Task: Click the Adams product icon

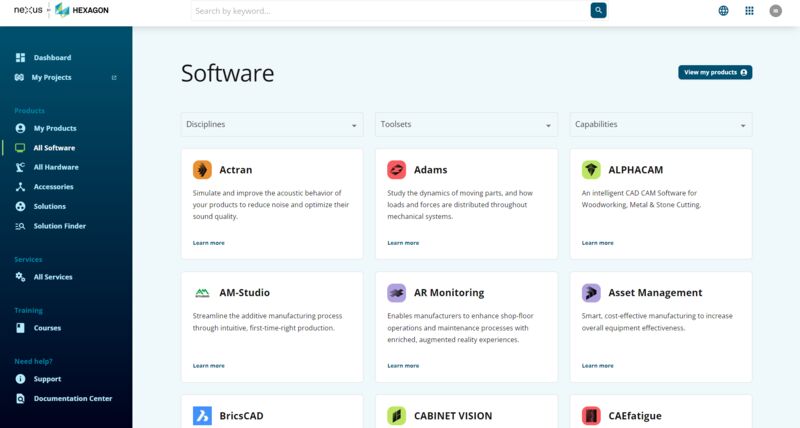Action: pos(396,170)
